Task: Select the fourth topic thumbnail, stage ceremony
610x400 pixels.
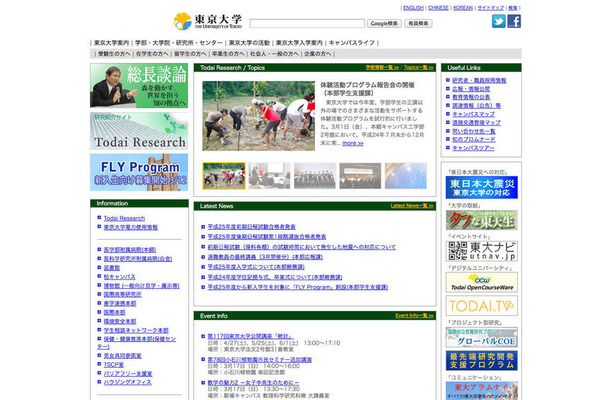Action: pos(360,176)
